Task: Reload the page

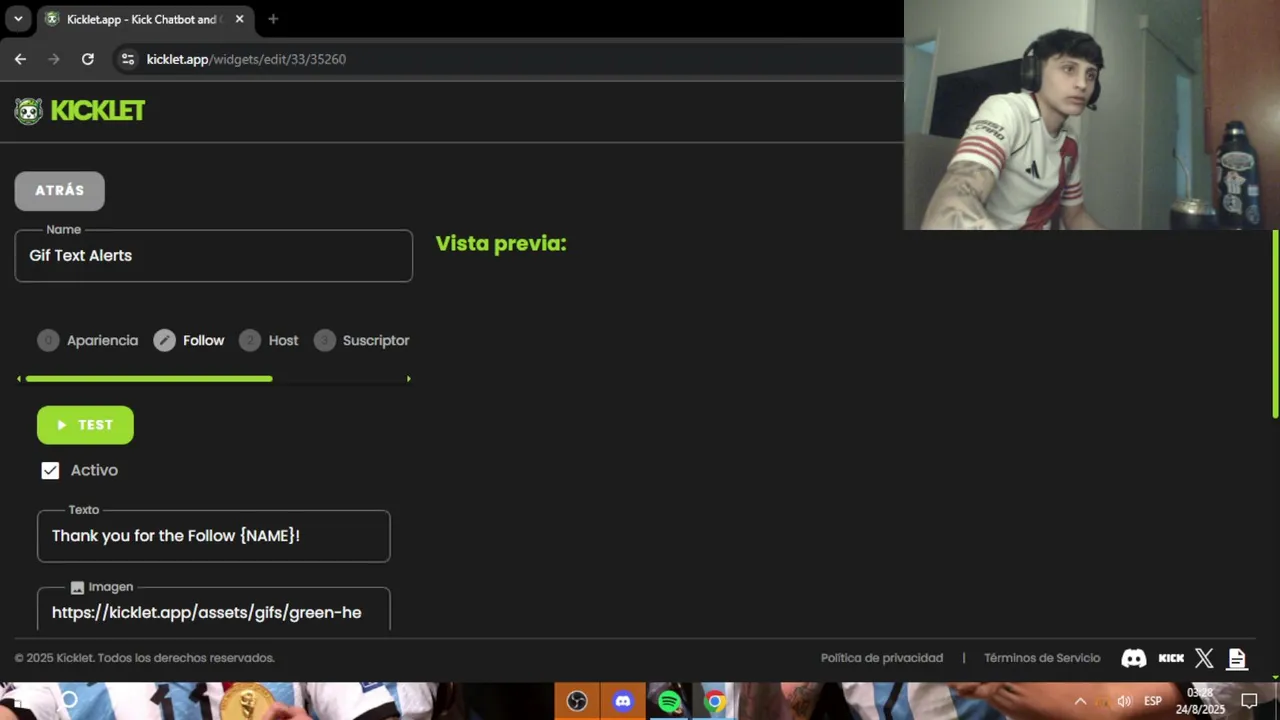Action: coord(88,59)
